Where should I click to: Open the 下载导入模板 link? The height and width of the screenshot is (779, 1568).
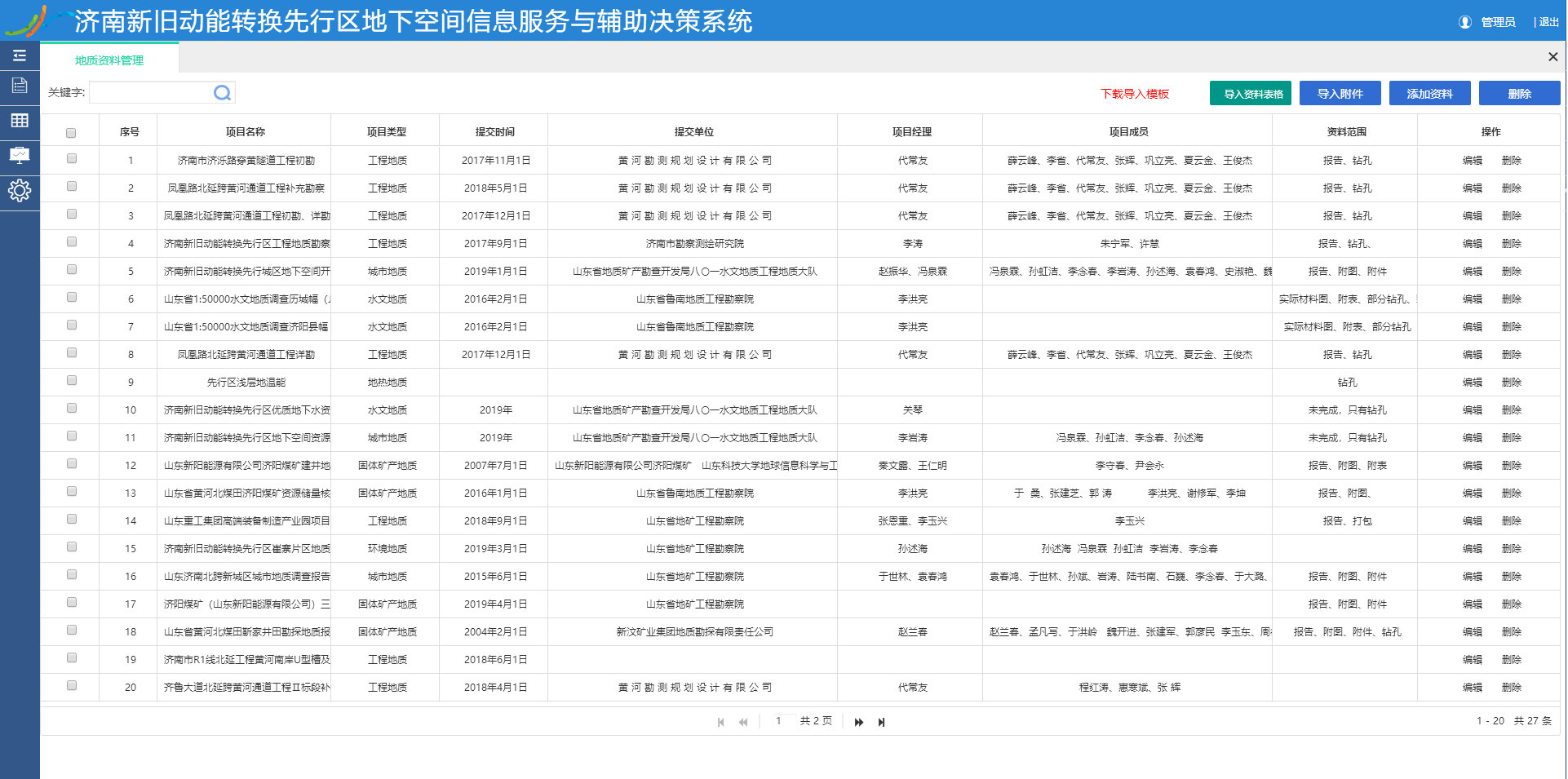tap(1133, 93)
